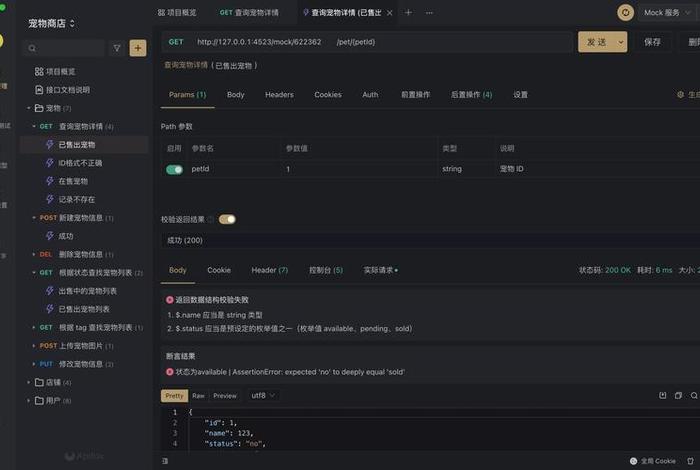Open 全局 Cookie manager in the status bar
This screenshot has width=700, height=470.
[x=653, y=461]
